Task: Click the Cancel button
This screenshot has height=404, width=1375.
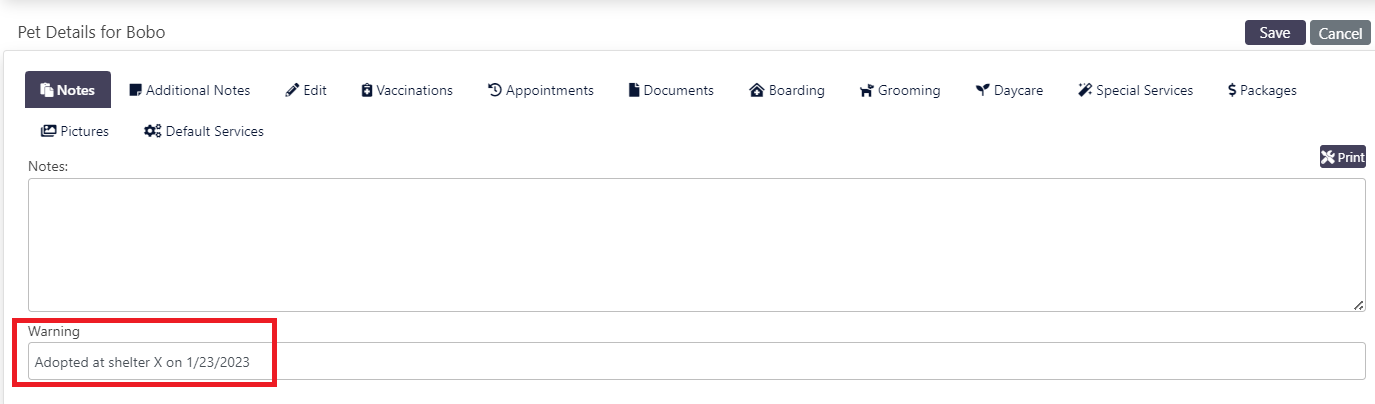Action: tap(1340, 33)
